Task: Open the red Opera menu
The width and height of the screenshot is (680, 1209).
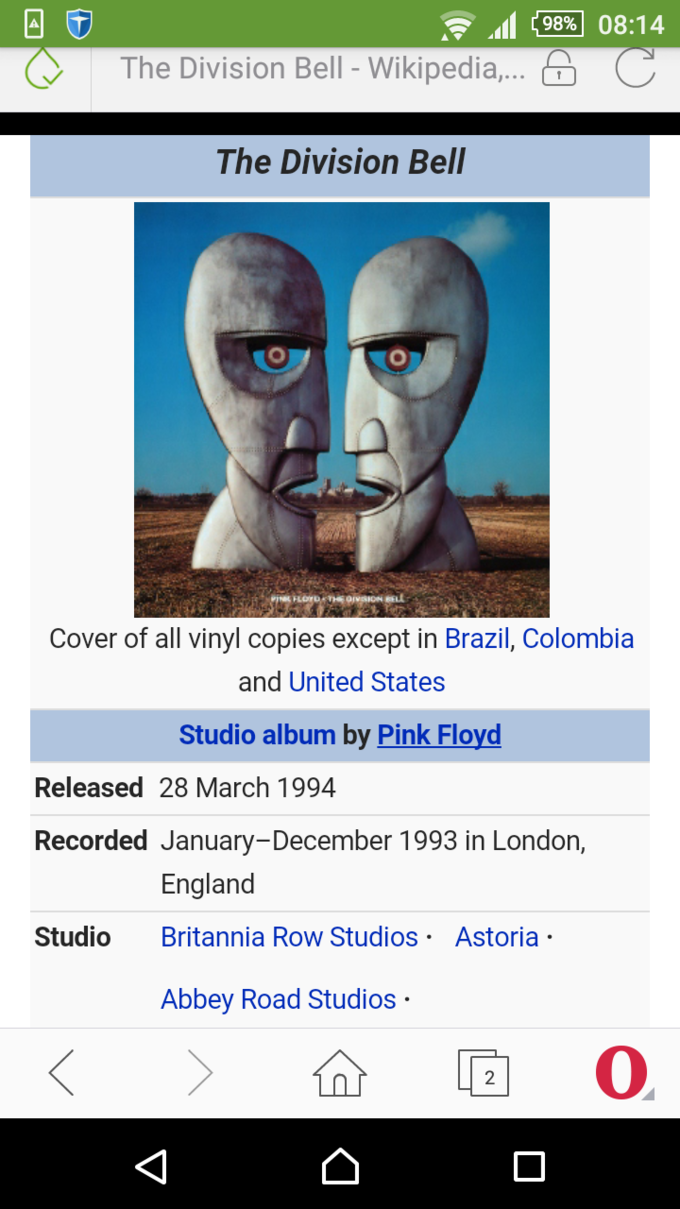Action: (x=622, y=1072)
